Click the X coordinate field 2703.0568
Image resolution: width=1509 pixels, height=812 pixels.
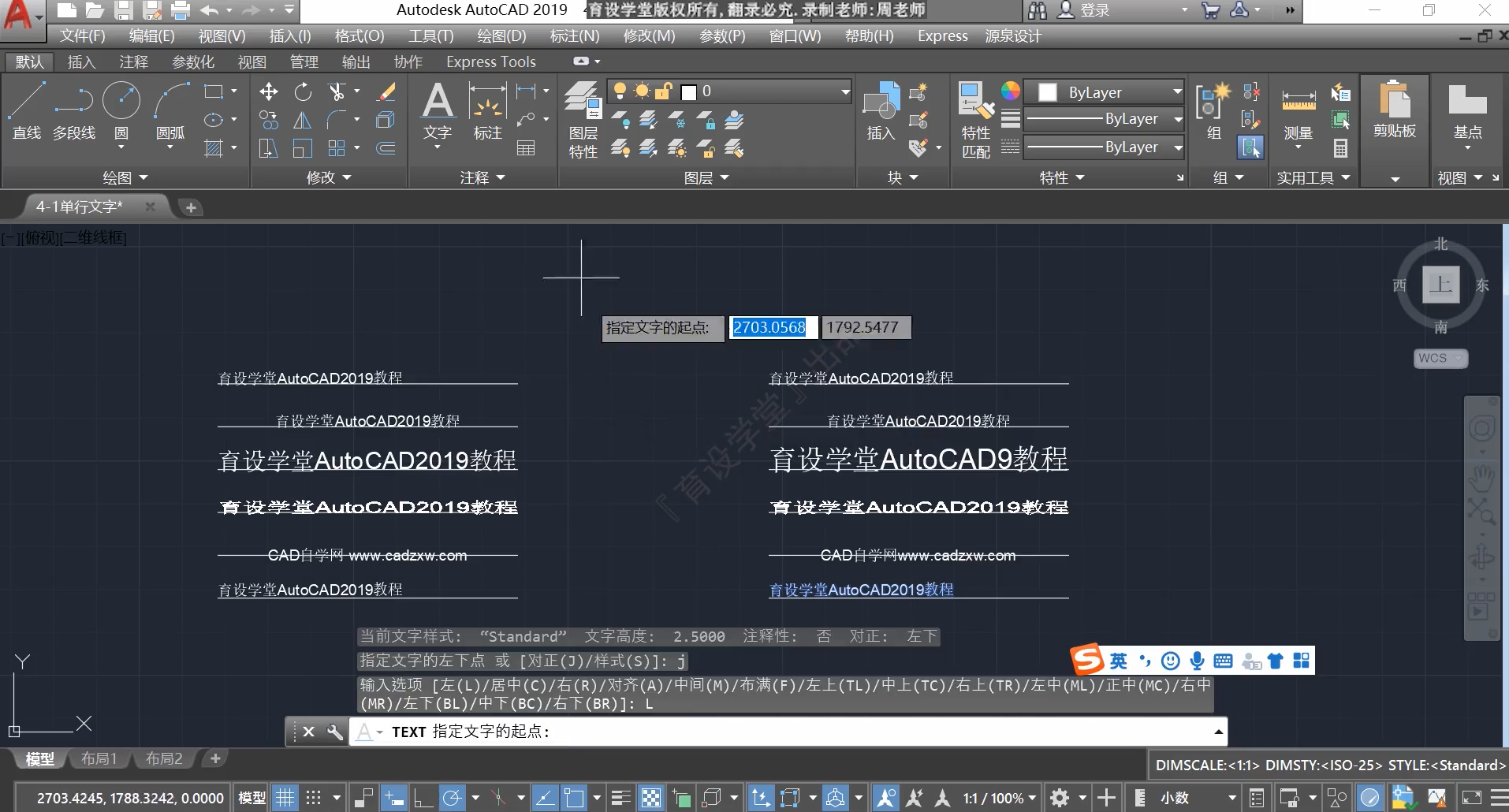click(x=773, y=327)
